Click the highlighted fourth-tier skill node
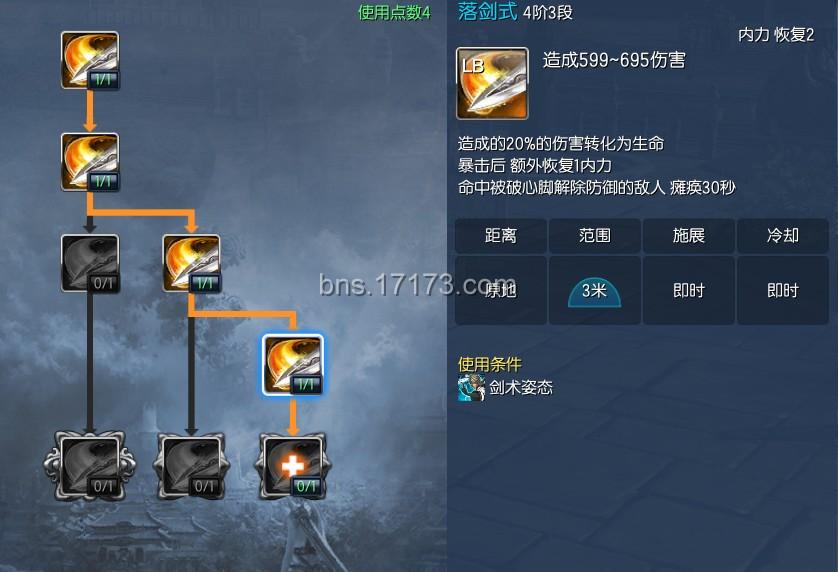 pyautogui.click(x=293, y=365)
